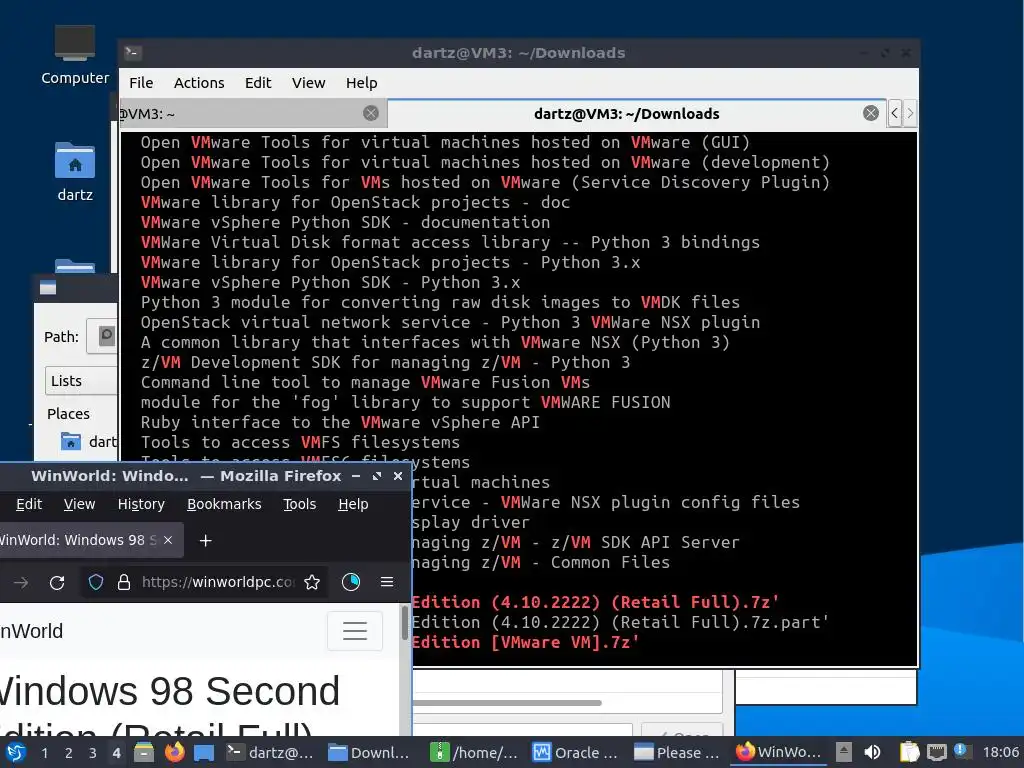
Task: Open the network connection tray icon
Action: coord(936,752)
